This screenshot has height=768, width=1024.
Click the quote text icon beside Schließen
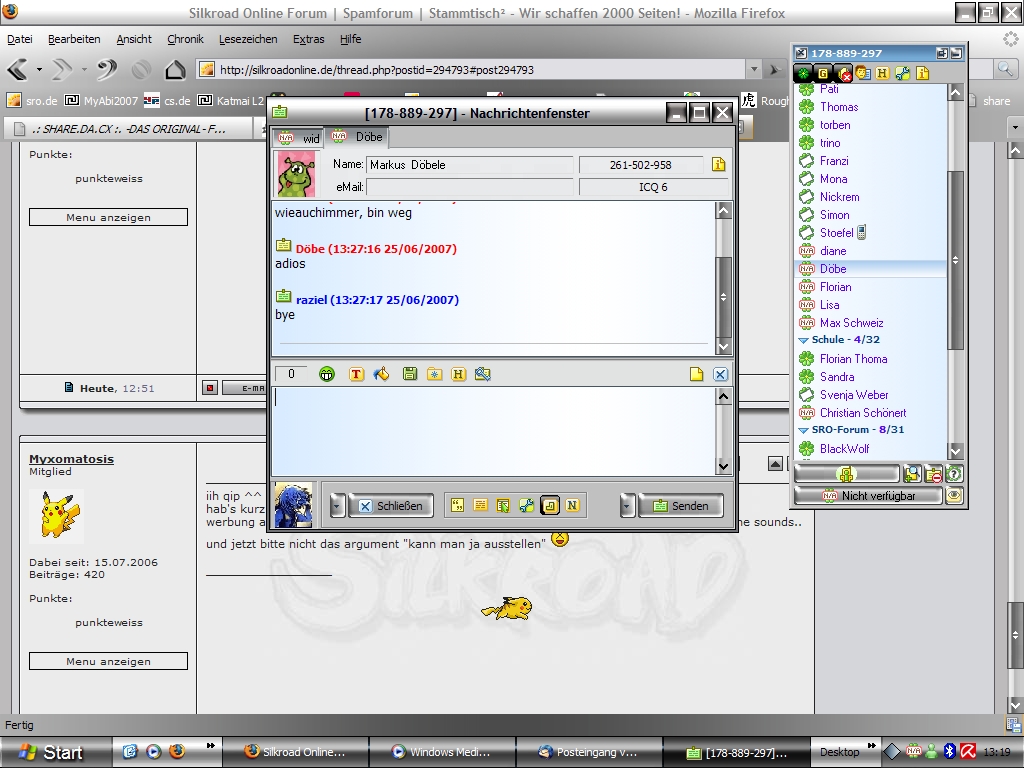(457, 506)
